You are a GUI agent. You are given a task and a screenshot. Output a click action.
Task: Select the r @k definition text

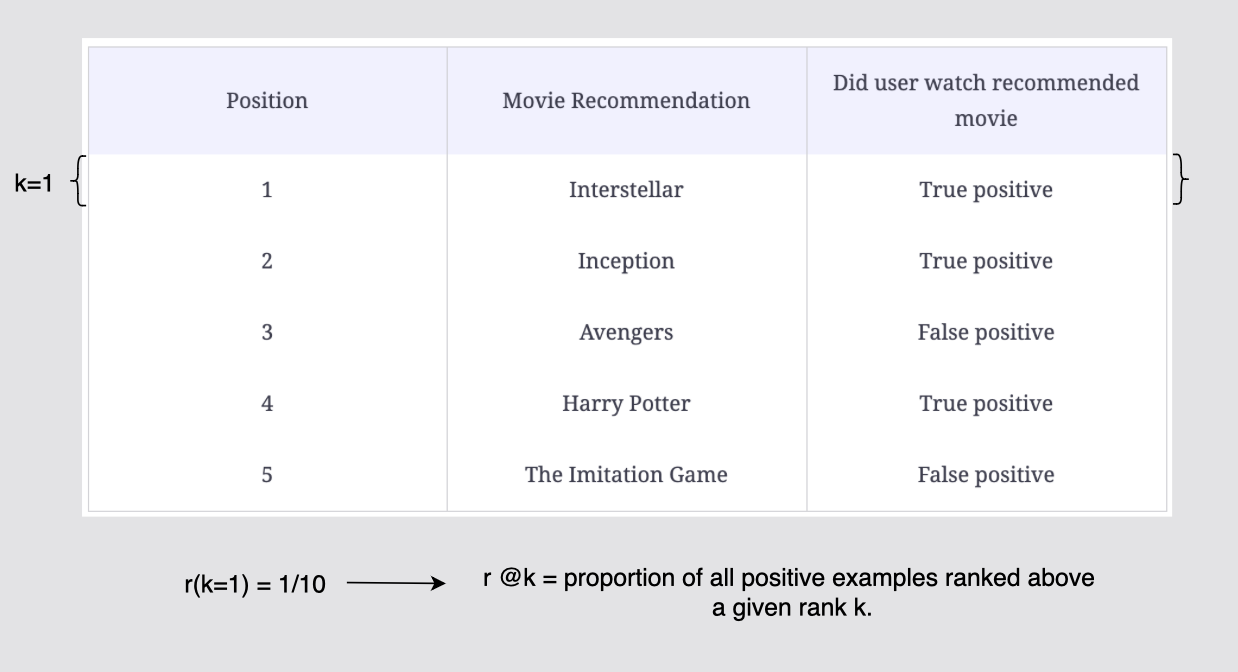coord(789,593)
